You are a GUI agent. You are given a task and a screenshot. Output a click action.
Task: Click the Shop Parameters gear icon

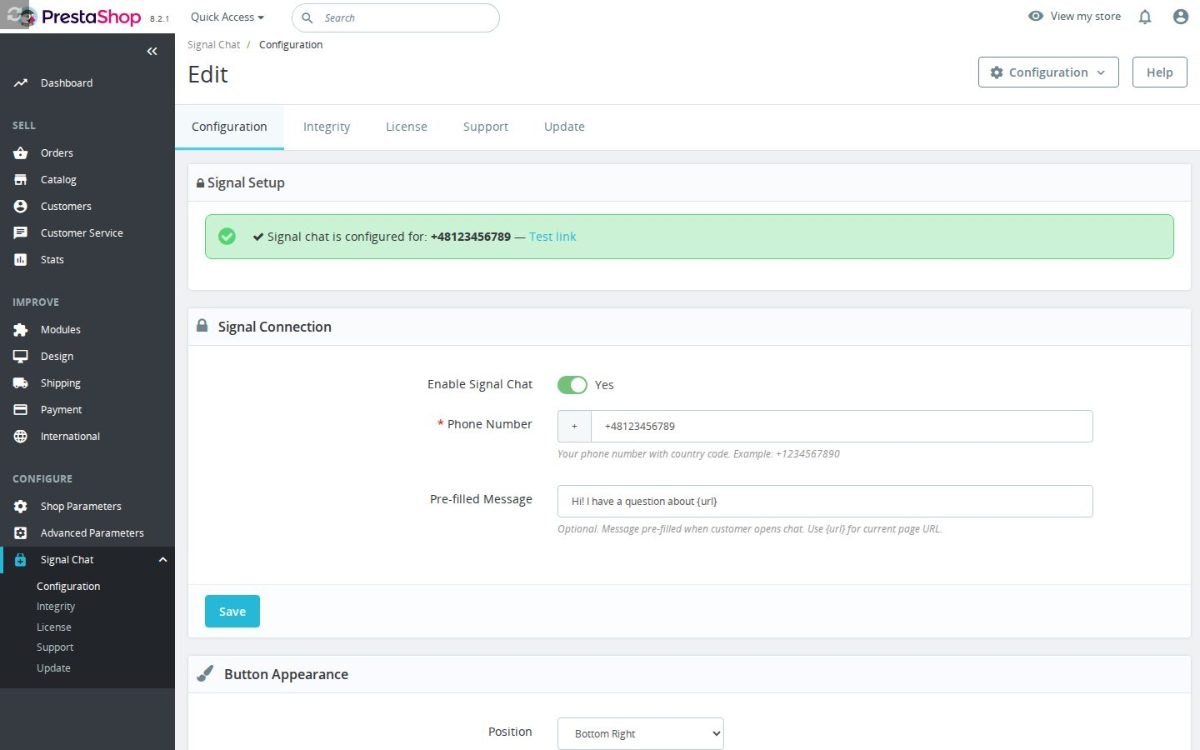point(20,506)
